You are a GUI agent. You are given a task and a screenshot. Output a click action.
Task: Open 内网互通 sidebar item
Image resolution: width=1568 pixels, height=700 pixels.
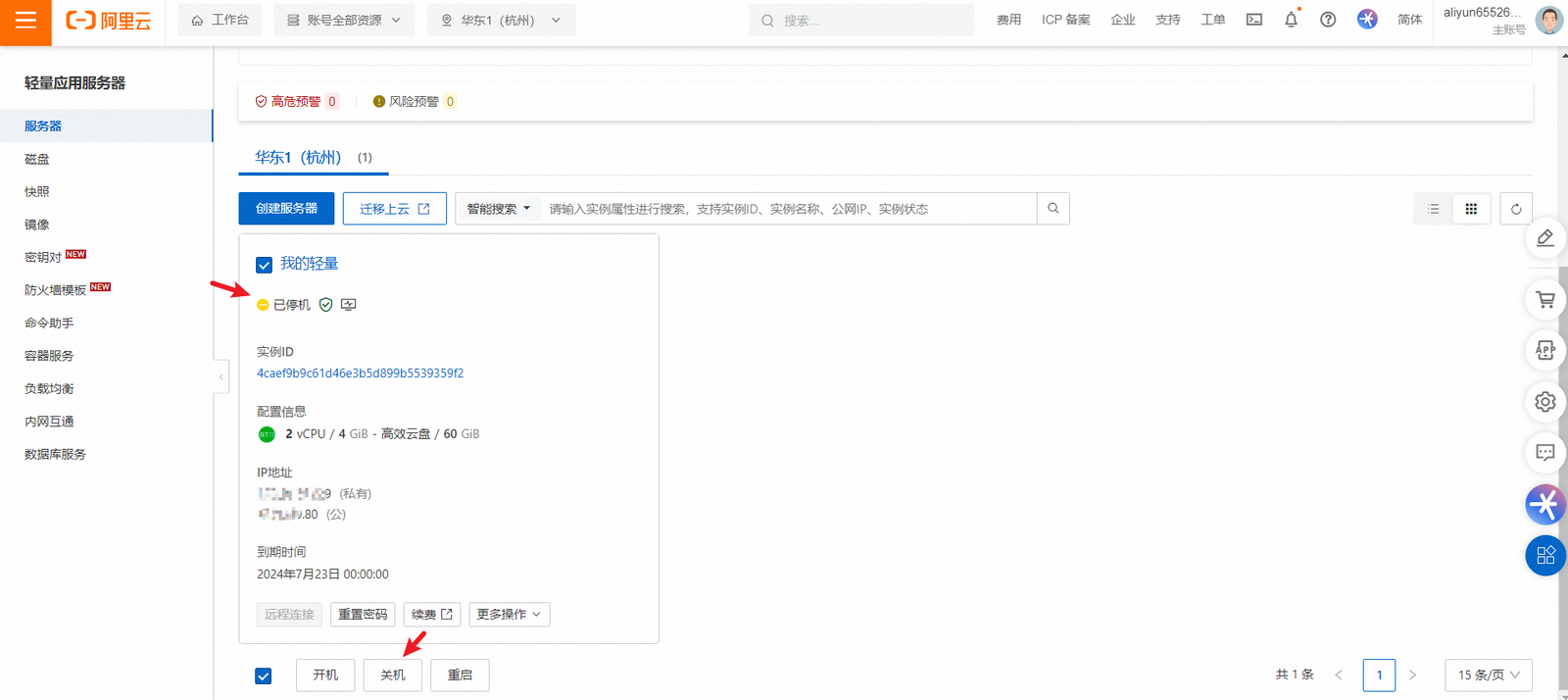tap(106, 422)
